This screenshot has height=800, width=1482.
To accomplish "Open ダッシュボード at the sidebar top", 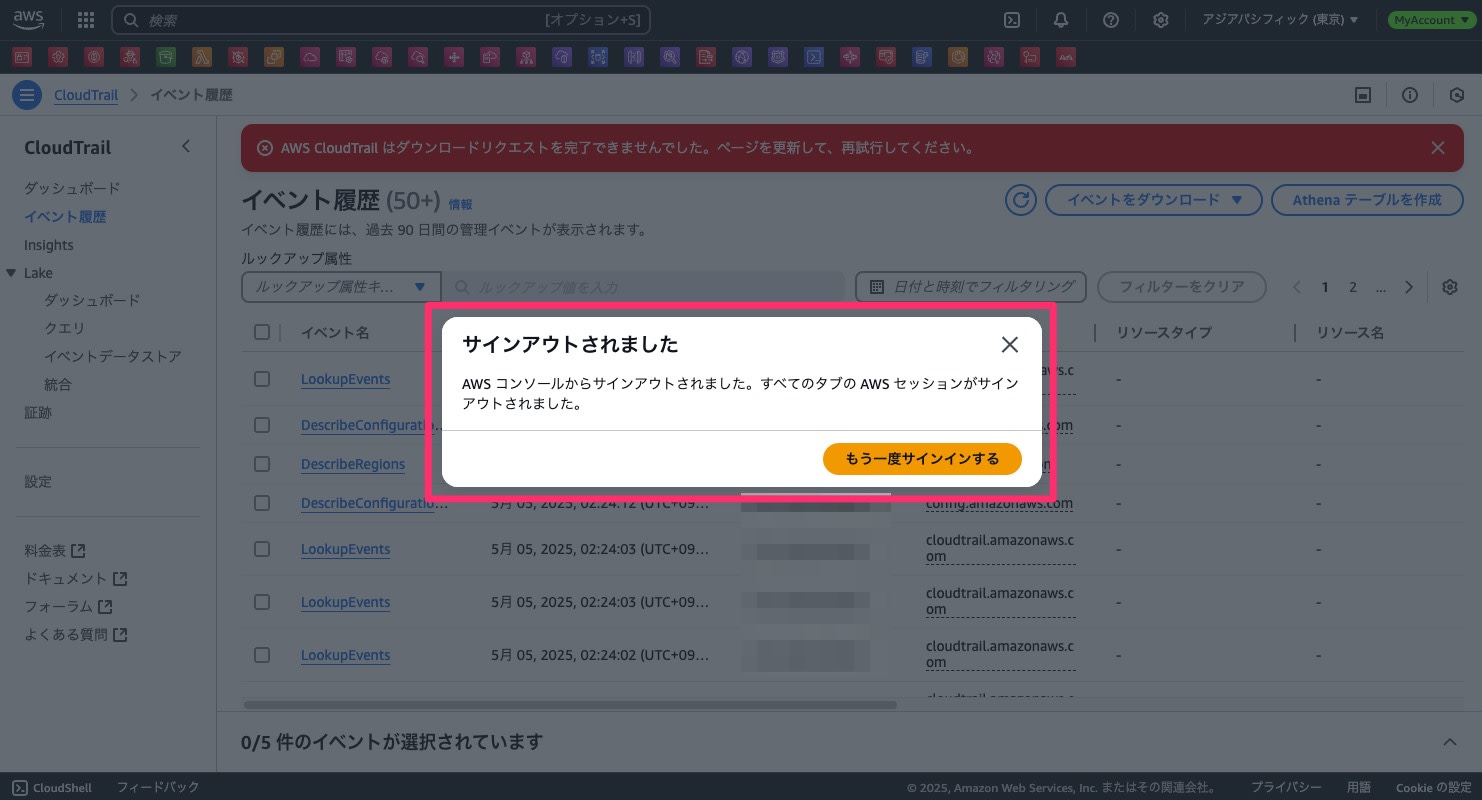I will (x=72, y=188).
